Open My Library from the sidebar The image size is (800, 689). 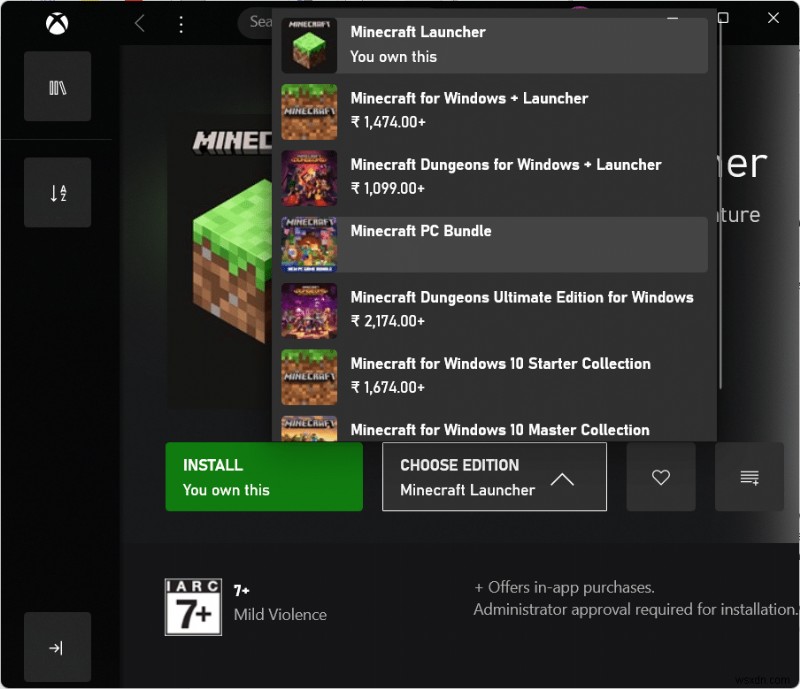[x=57, y=86]
